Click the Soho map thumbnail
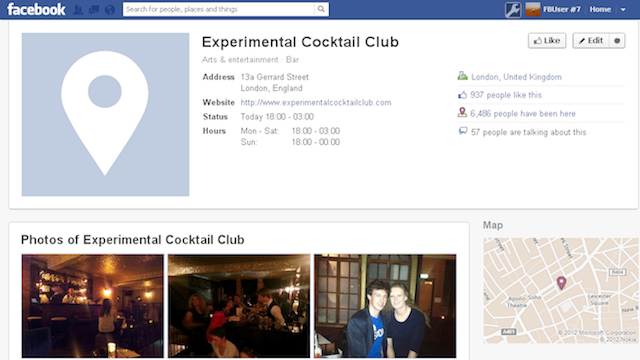 click(x=561, y=291)
